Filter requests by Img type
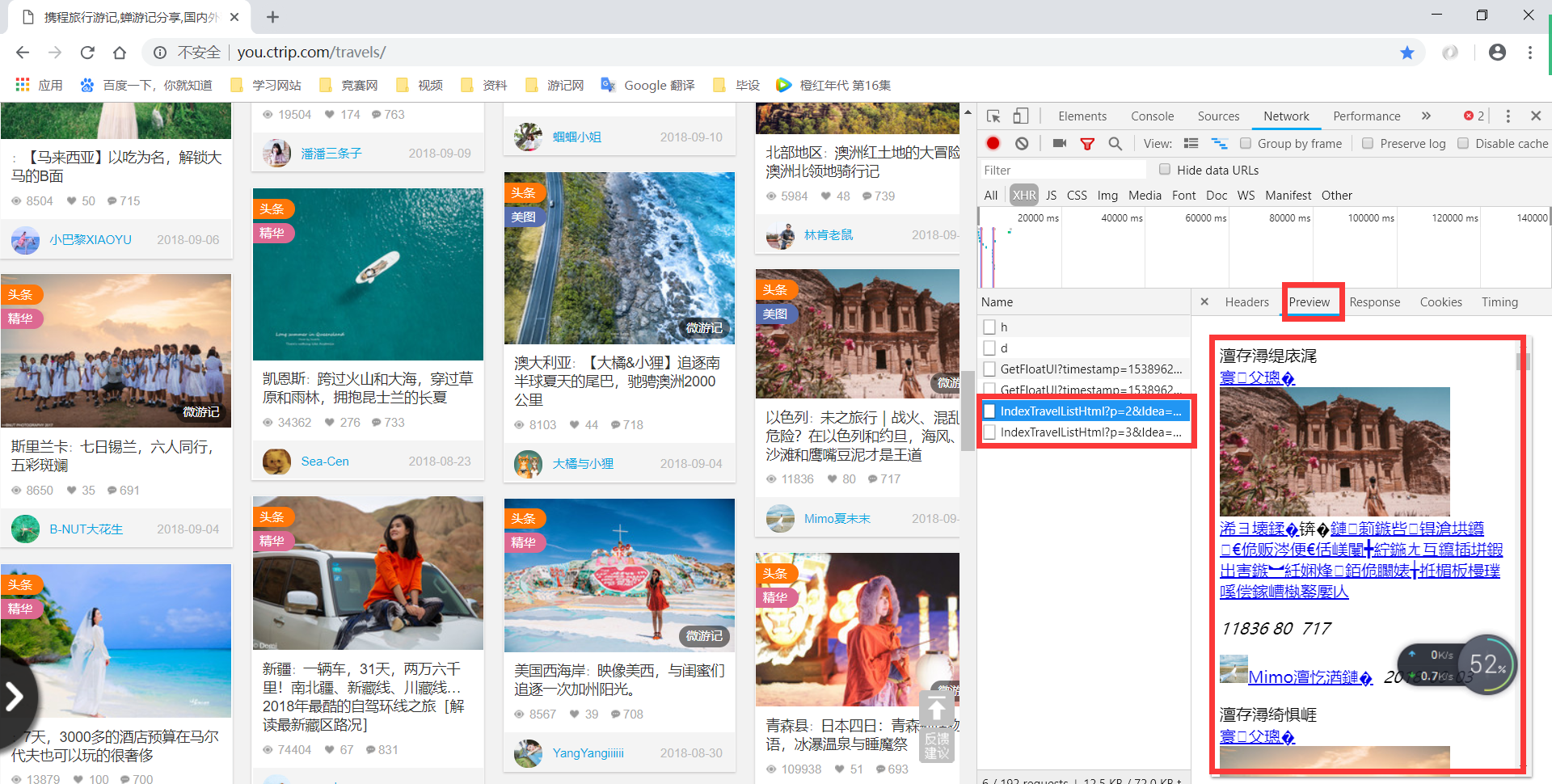Image resolution: width=1552 pixels, height=784 pixels. [x=1107, y=195]
